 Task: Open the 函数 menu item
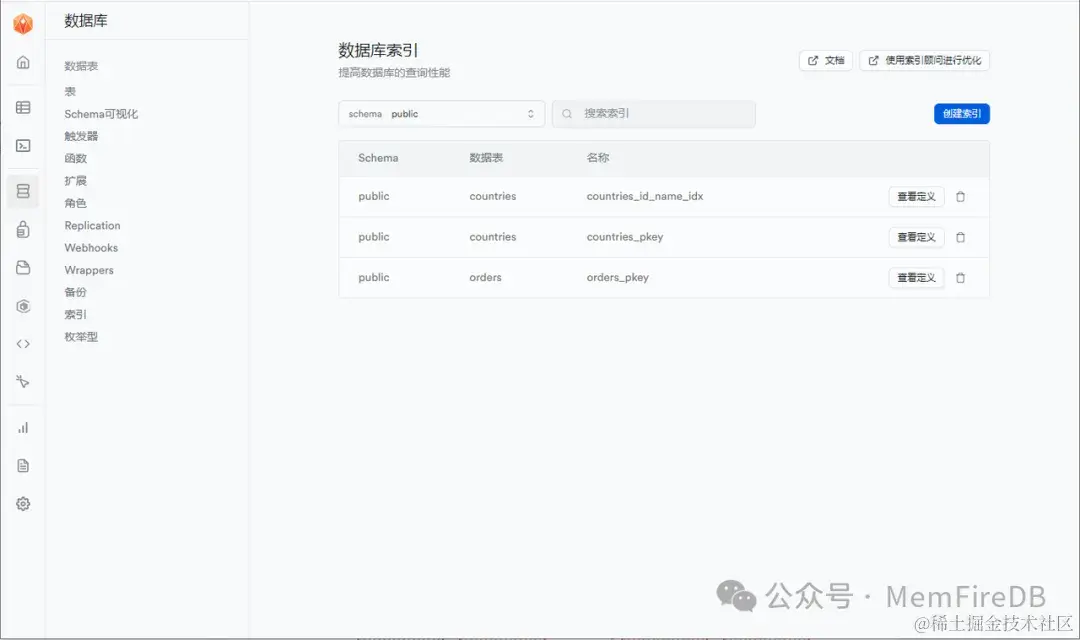tap(76, 158)
